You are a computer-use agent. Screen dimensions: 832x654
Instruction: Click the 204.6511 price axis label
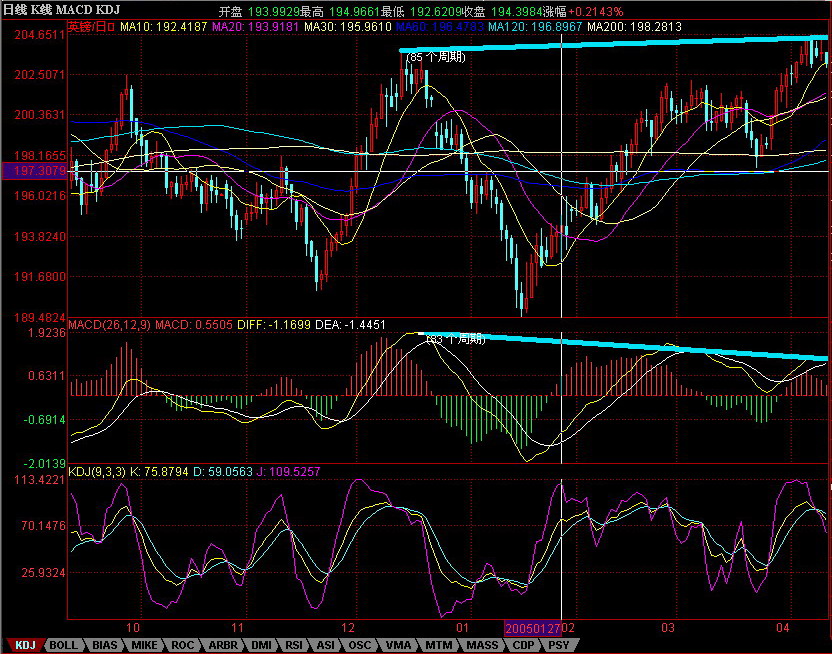coord(40,35)
